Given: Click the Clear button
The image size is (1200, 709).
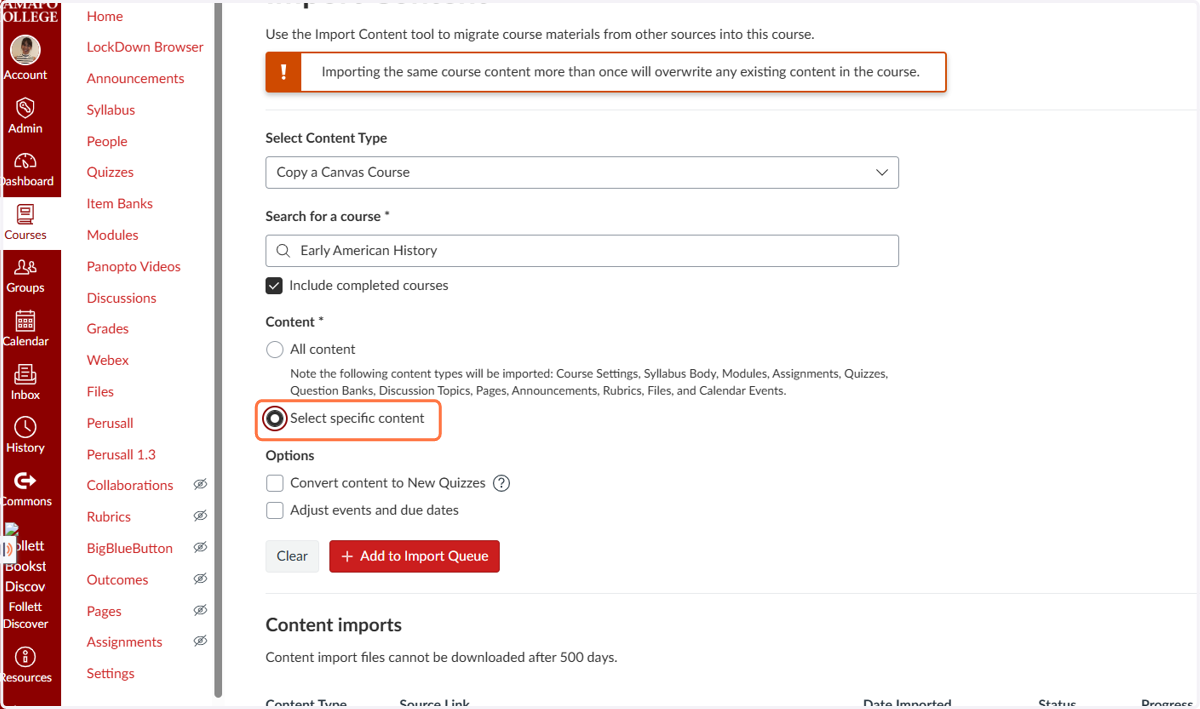Looking at the screenshot, I should [x=292, y=556].
